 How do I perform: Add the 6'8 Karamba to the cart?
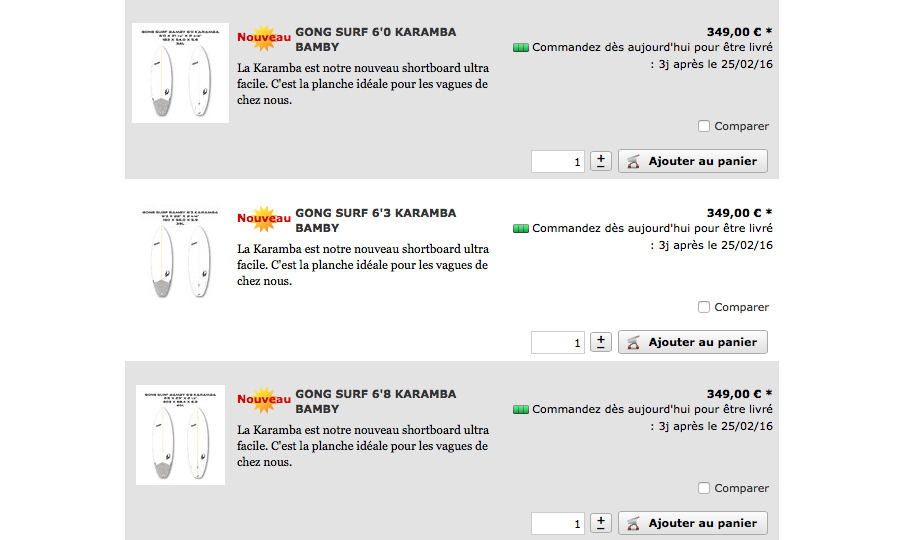coord(693,523)
